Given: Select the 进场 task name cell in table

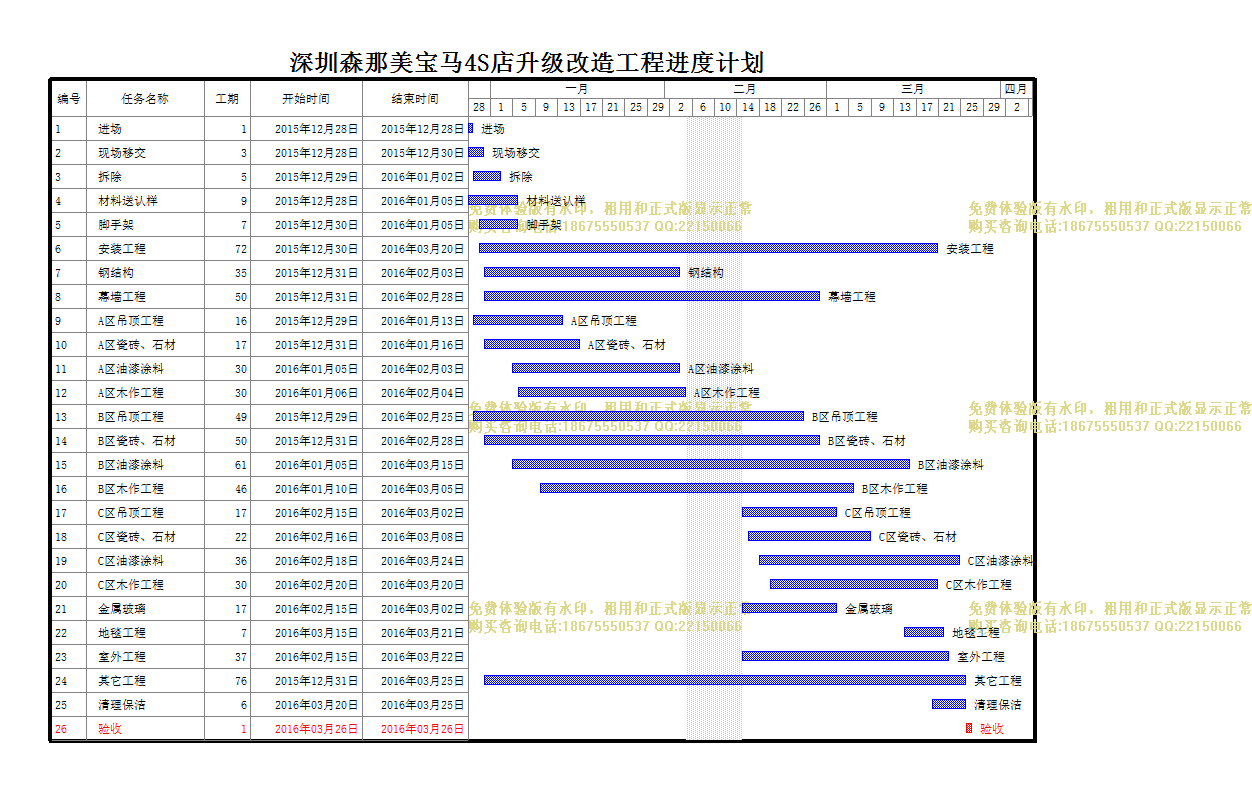Looking at the screenshot, I should point(146,129).
